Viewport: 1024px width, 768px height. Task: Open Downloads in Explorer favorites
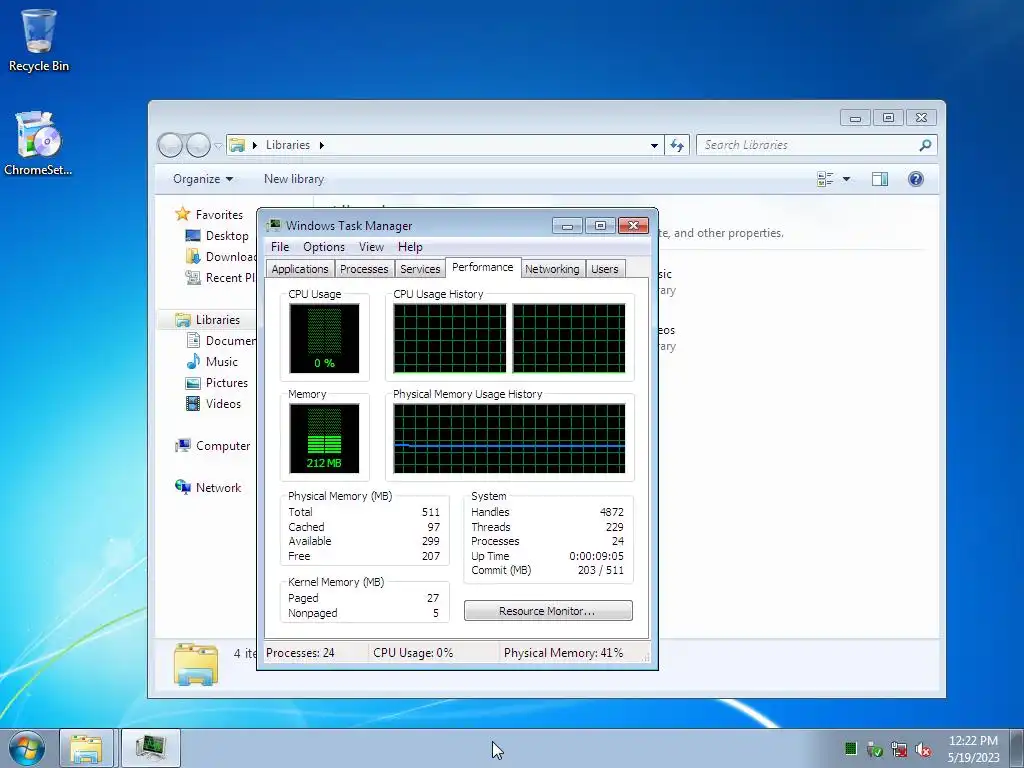point(220,257)
